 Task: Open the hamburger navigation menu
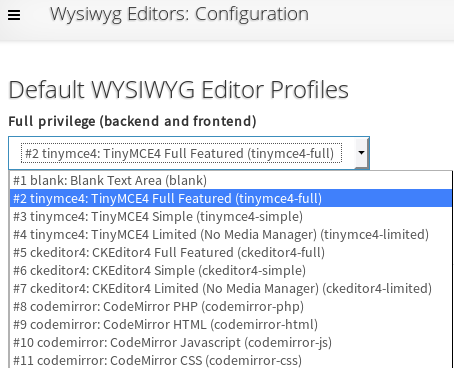point(14,15)
